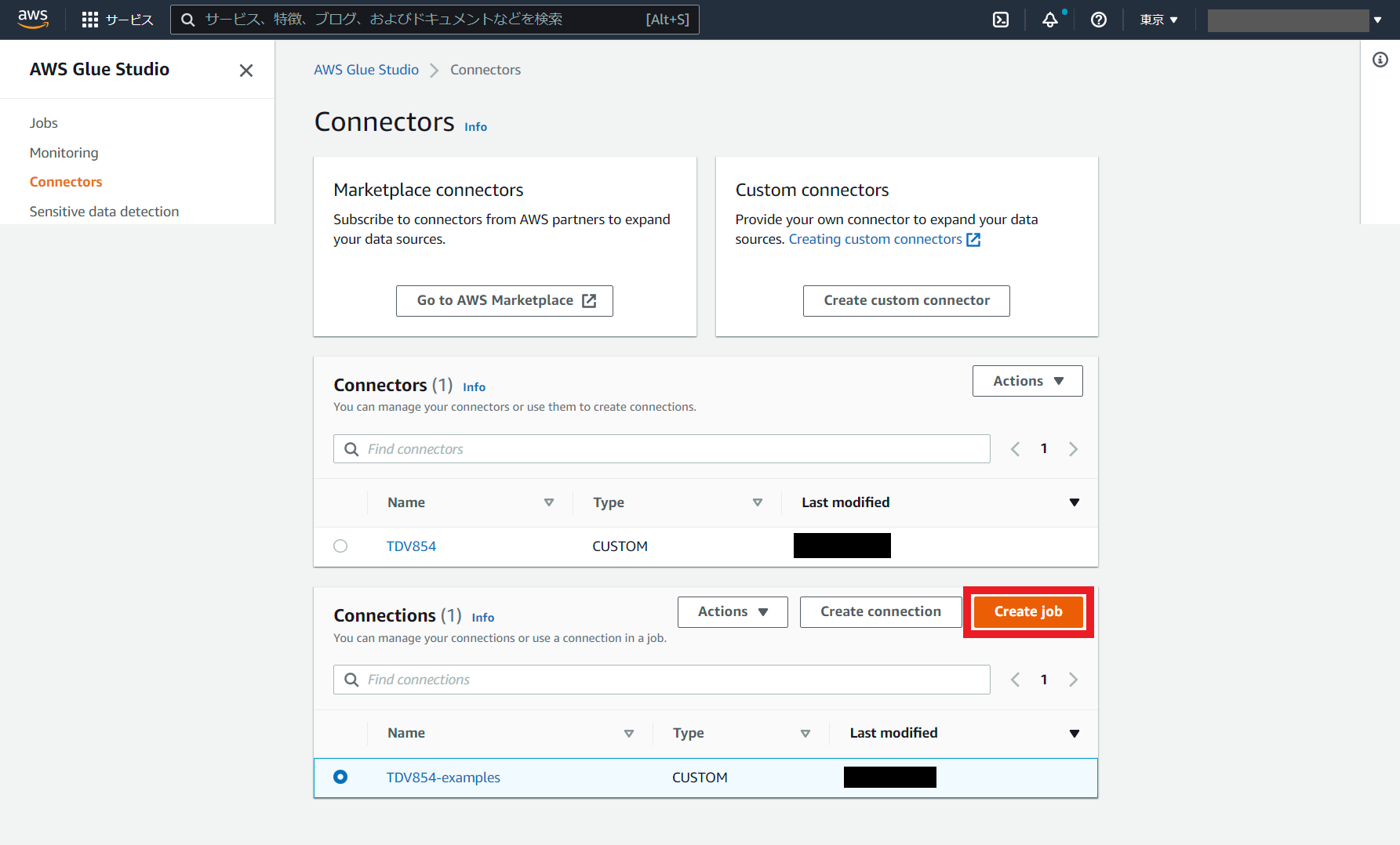Open the Connections Actions dropdown
1400x845 pixels.
733,611
